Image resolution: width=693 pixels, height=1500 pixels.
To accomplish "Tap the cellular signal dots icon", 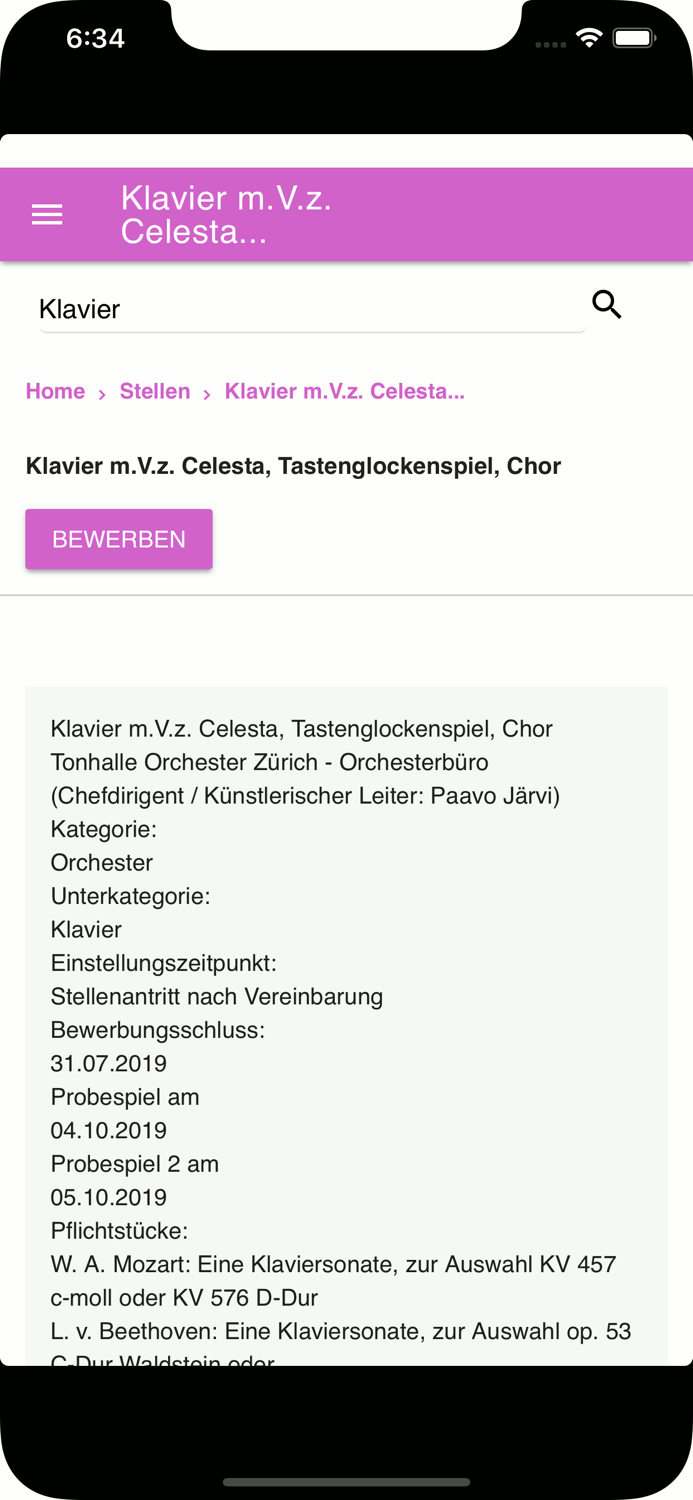I will tap(551, 44).
